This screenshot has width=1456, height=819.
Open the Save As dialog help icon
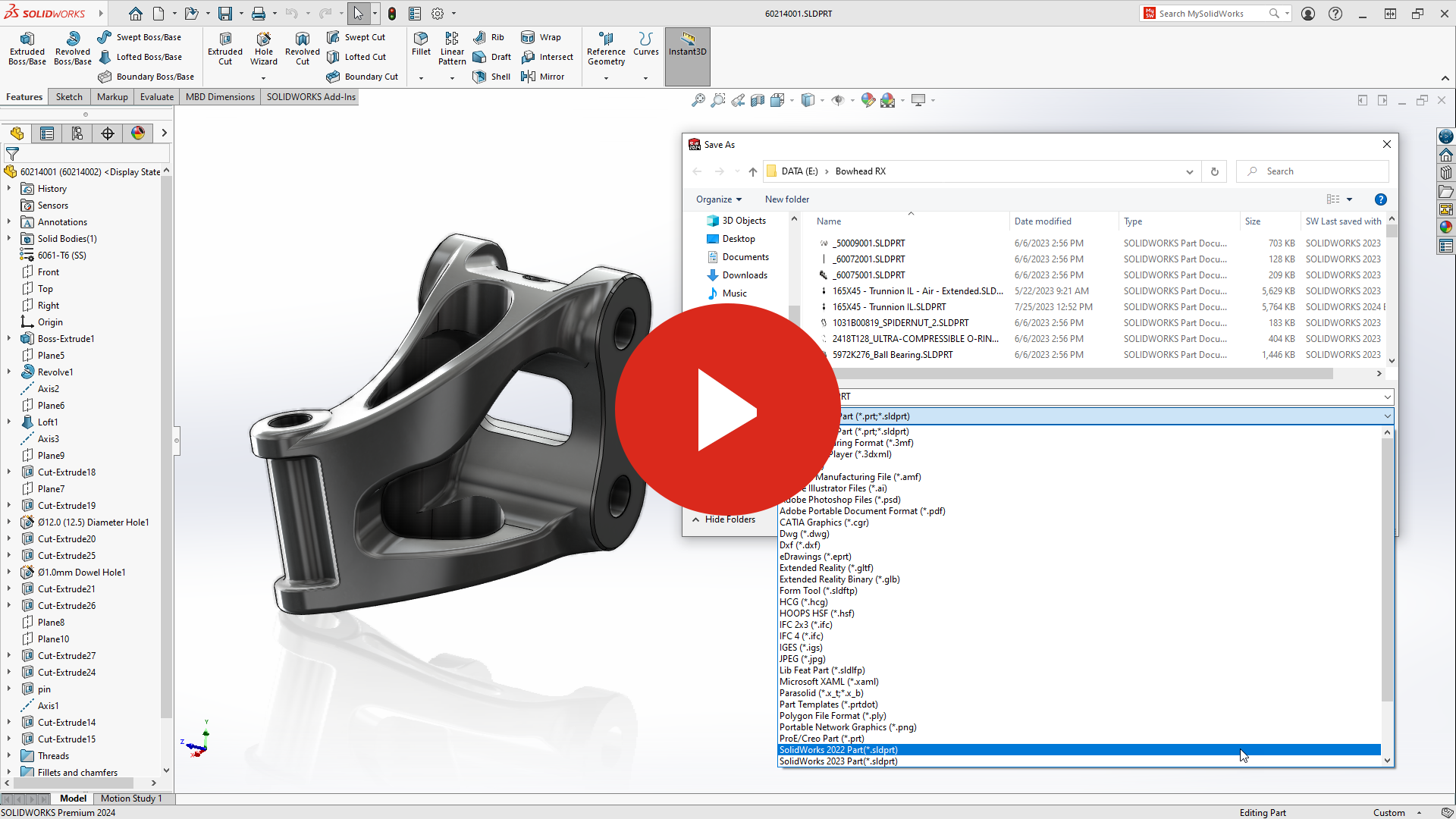[x=1381, y=199]
